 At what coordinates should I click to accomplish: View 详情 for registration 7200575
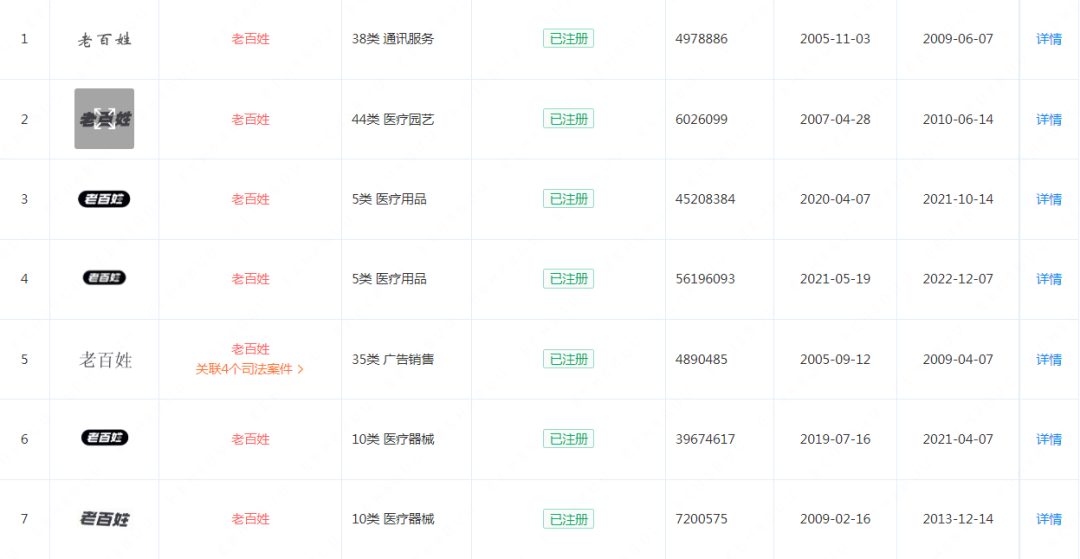[x=1049, y=518]
